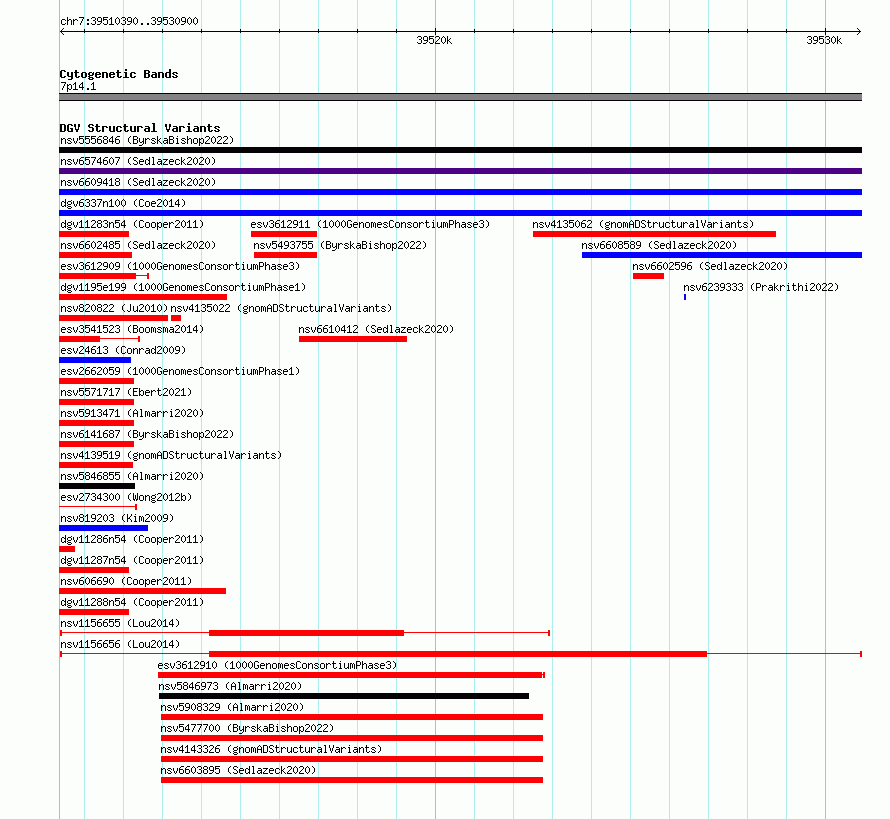Open nsv1156656 (Lou2014) label
This screenshot has height=819, width=890.
[x=120, y=644]
